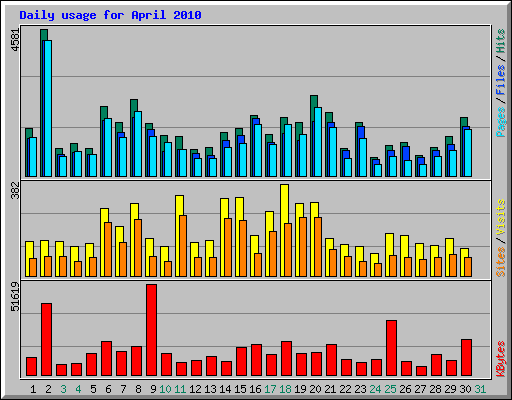Click the red KBytes bar for day 30

click(x=466, y=358)
